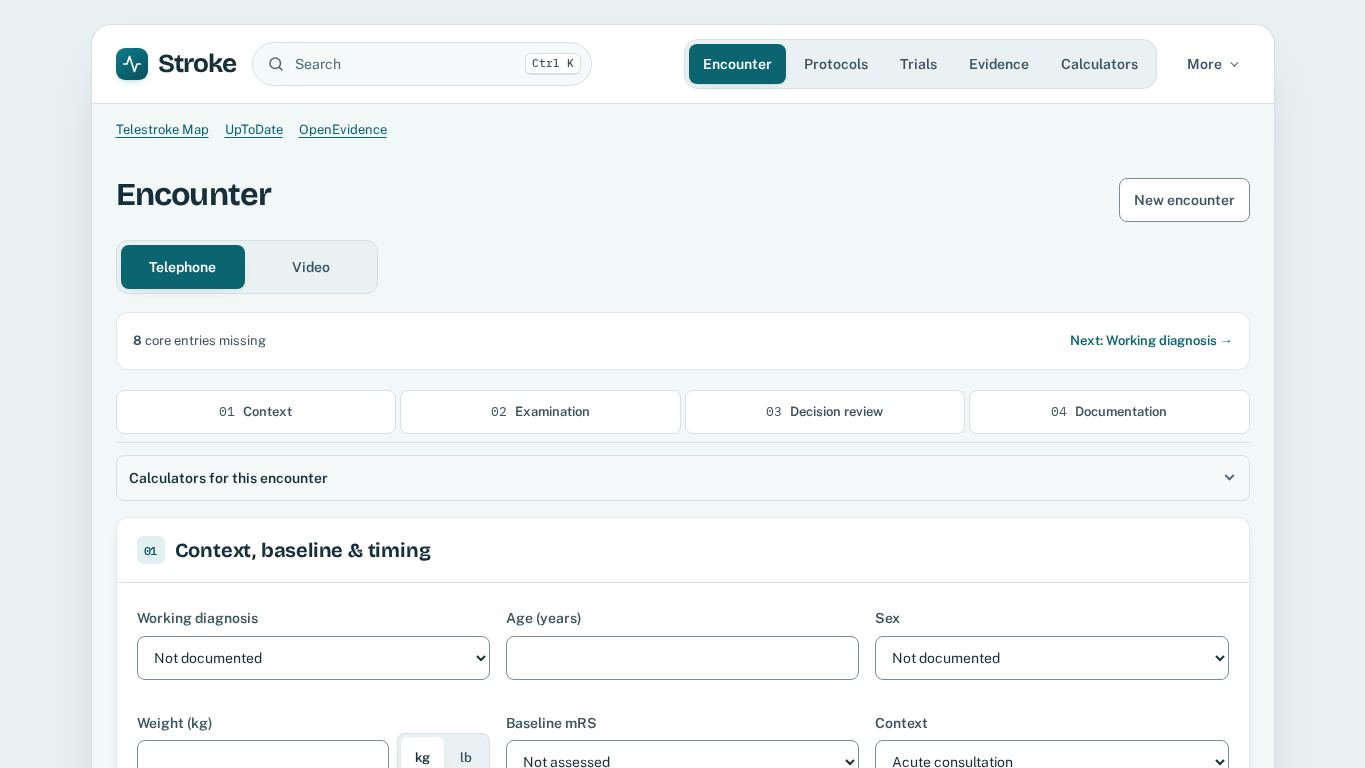
Task: Click the '8 core entries missing' text
Action: coord(199,341)
